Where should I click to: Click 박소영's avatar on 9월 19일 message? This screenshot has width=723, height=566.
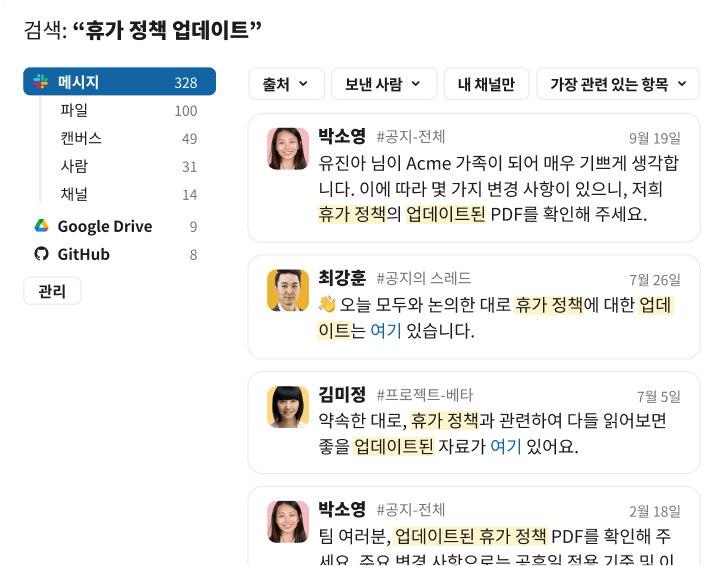(x=288, y=149)
